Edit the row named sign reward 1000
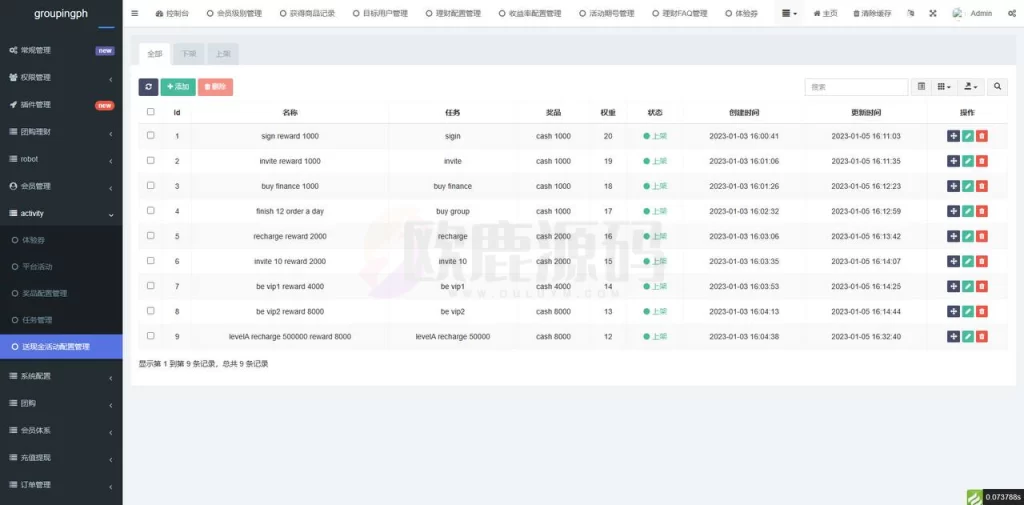Image resolution: width=1024 pixels, height=505 pixels. click(968, 136)
